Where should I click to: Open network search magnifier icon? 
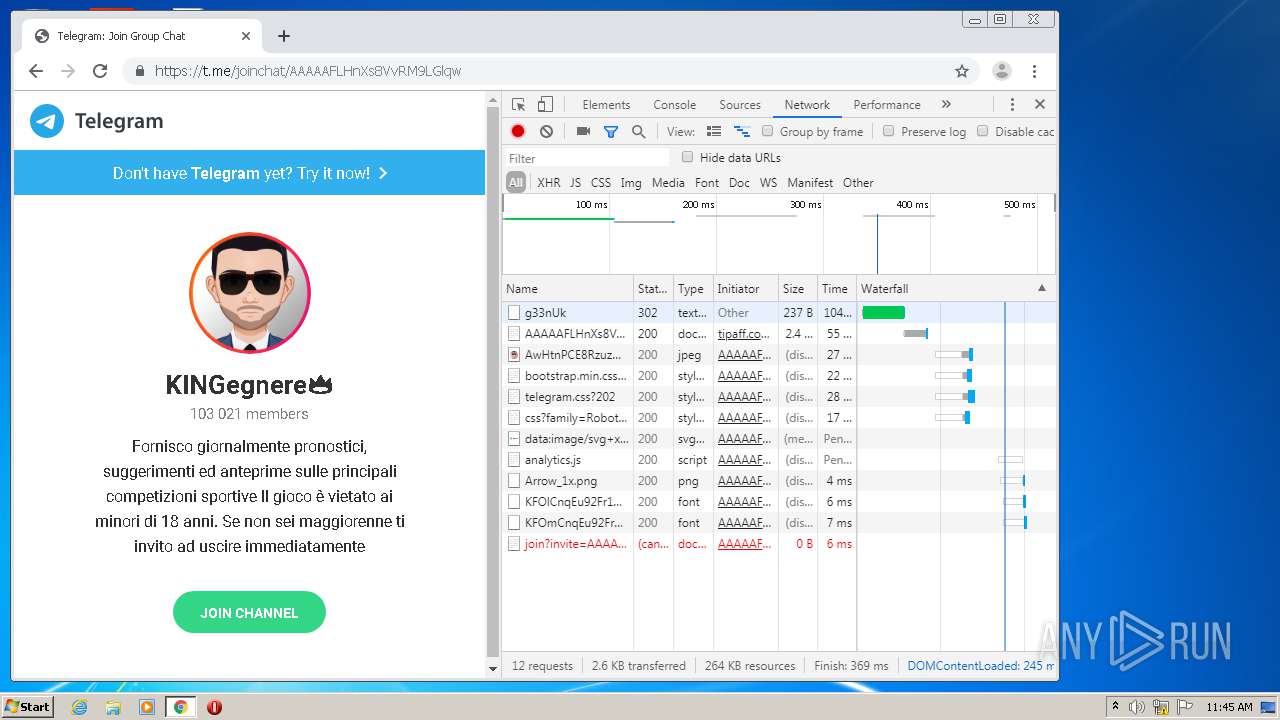click(x=639, y=131)
